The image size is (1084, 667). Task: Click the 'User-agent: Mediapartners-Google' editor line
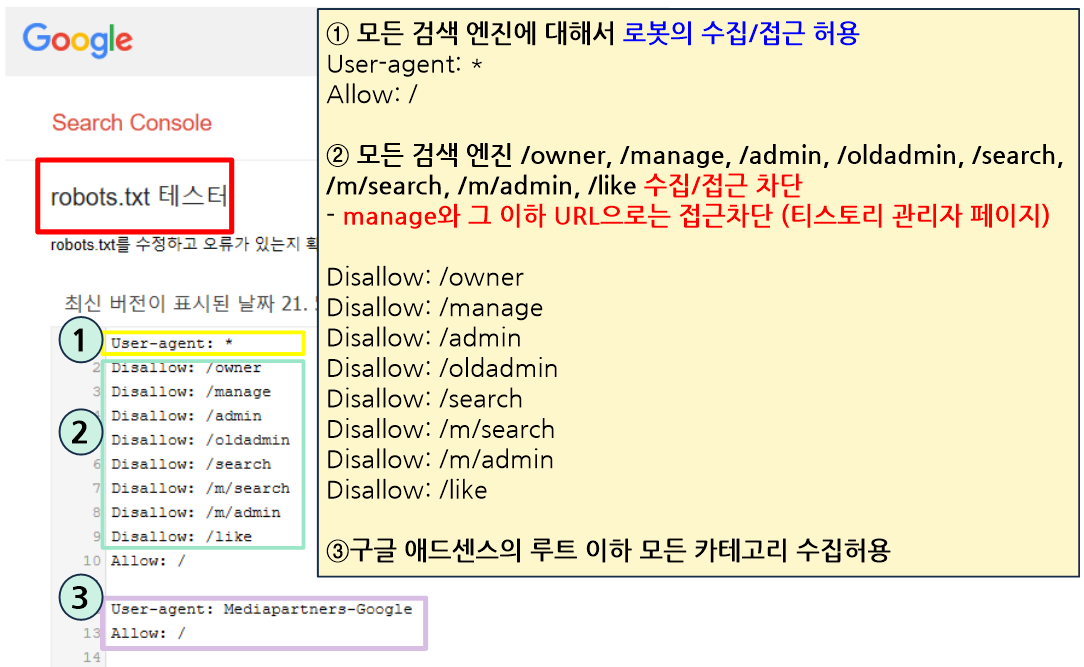[x=261, y=609]
